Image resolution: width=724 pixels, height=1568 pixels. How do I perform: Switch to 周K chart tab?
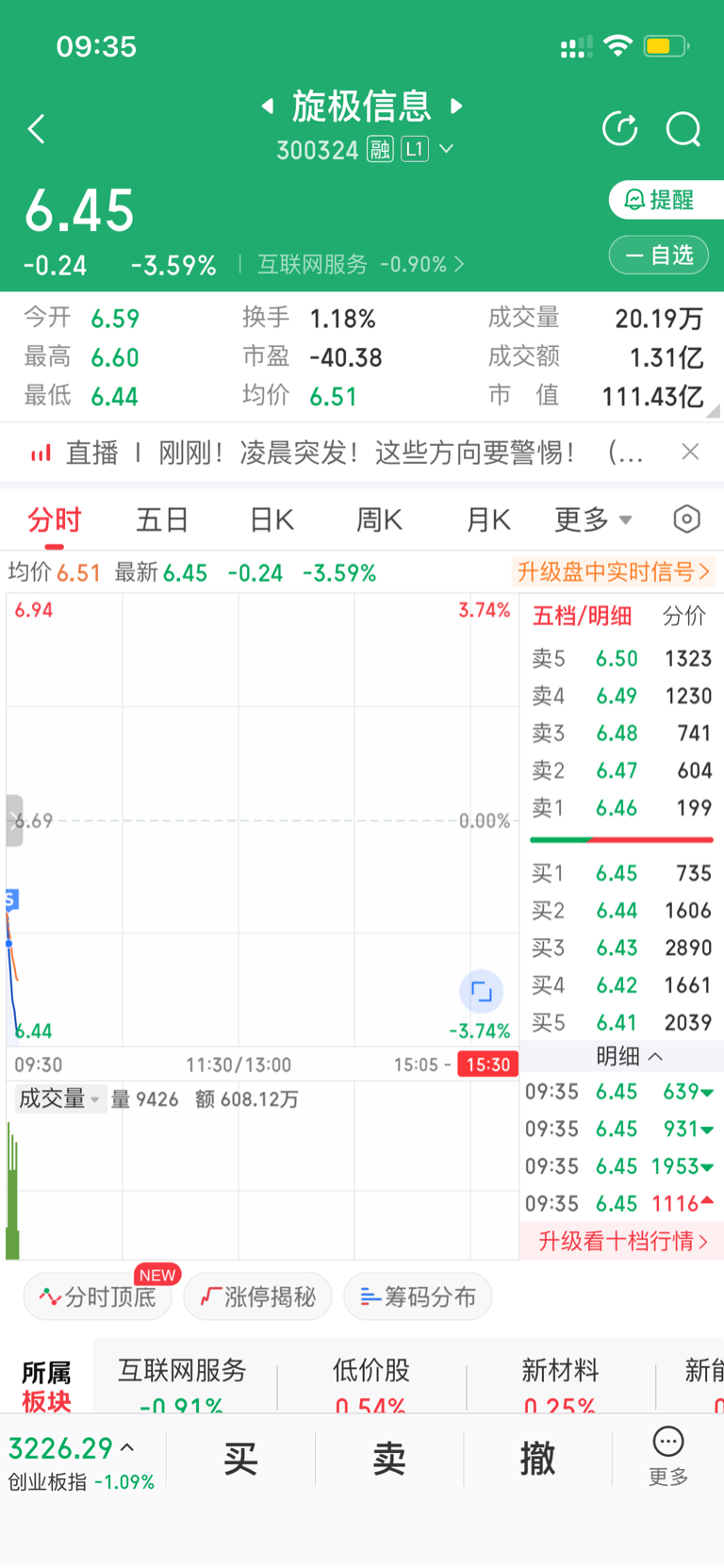click(379, 520)
